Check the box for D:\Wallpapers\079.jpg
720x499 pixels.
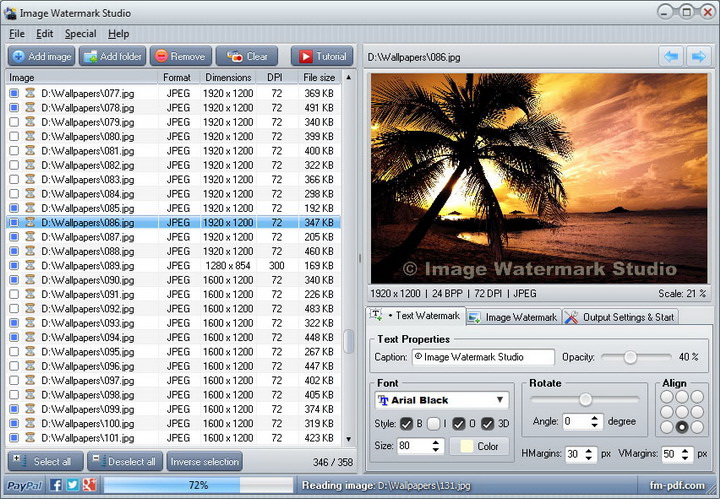pyautogui.click(x=14, y=122)
